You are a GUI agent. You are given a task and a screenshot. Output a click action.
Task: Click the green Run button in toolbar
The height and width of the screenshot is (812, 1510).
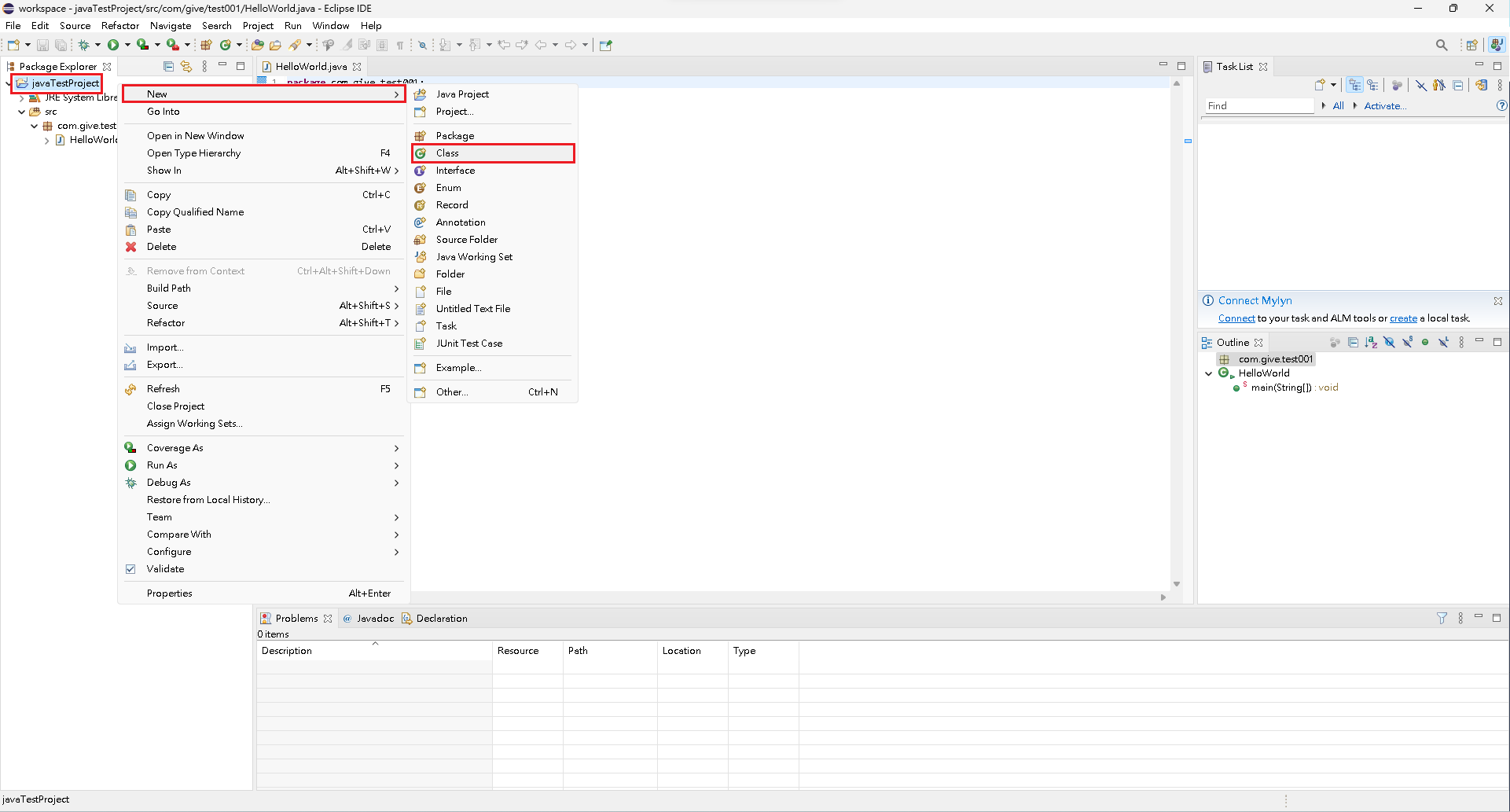tap(113, 45)
